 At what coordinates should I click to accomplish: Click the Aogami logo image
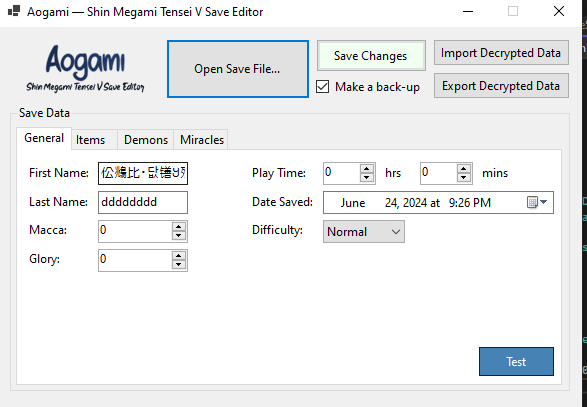pyautogui.click(x=85, y=68)
